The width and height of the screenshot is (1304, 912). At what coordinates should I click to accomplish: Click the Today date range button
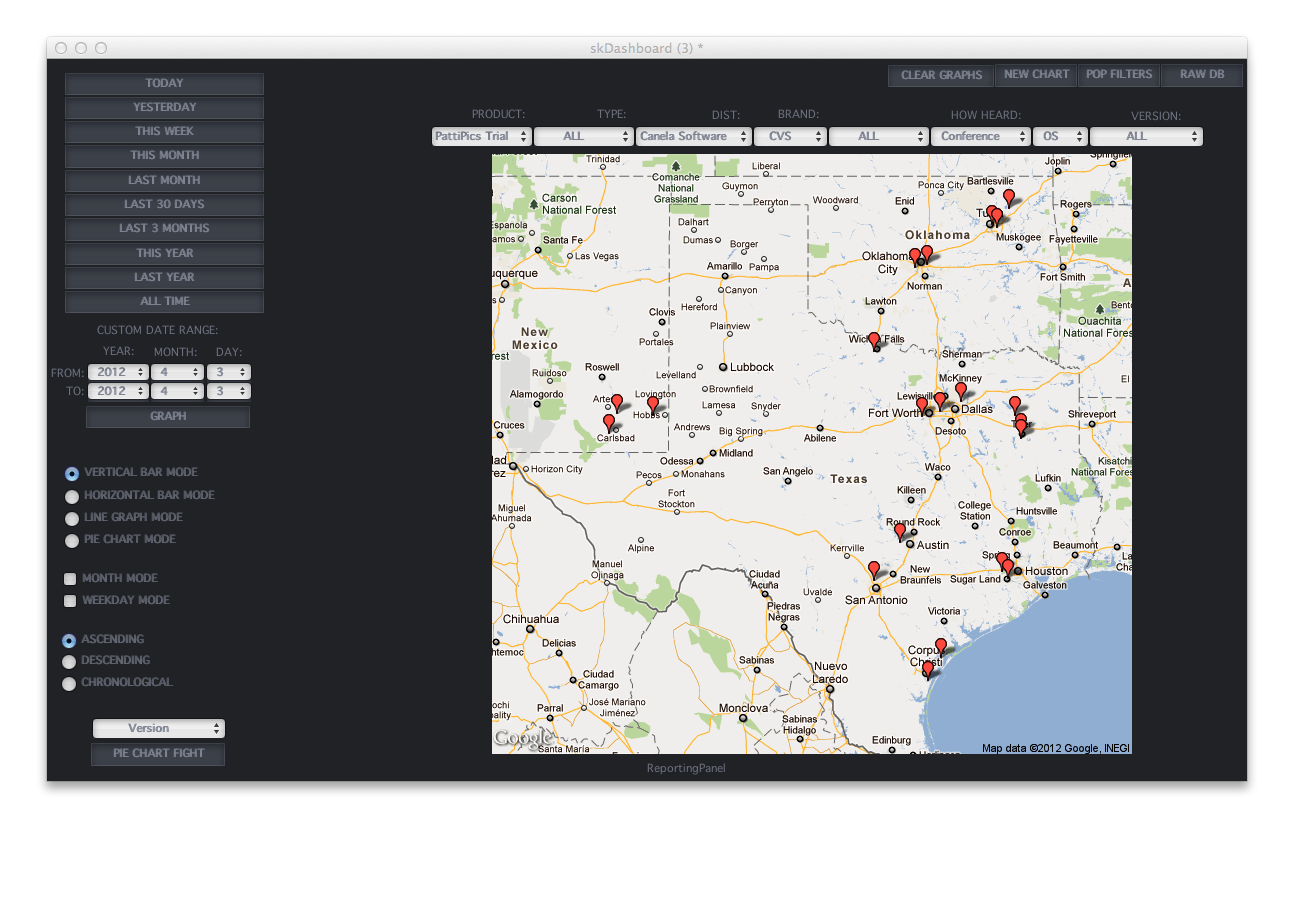(165, 84)
